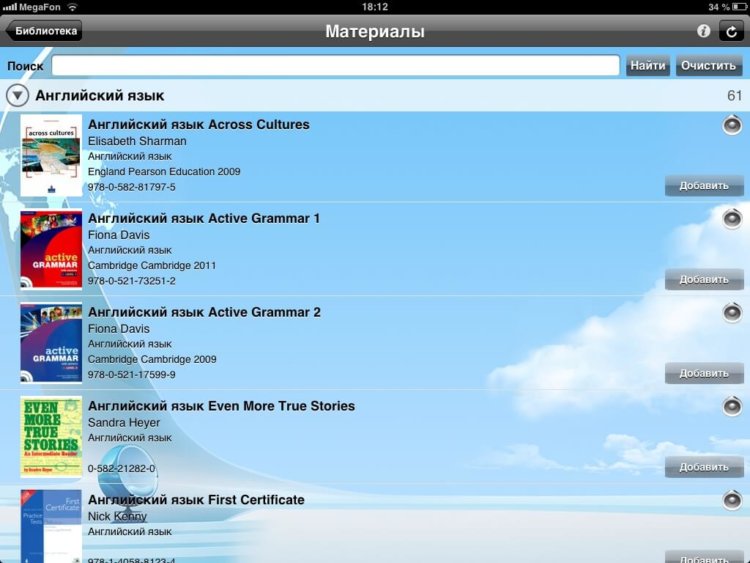Tap the 18:12 clock in status bar
Image resolution: width=750 pixels, height=563 pixels.
(x=375, y=7)
